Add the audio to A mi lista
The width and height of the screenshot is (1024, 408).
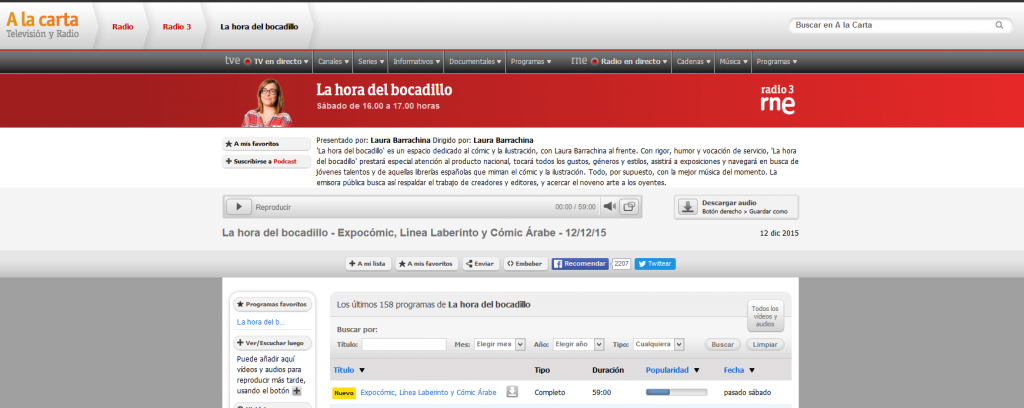click(368, 264)
